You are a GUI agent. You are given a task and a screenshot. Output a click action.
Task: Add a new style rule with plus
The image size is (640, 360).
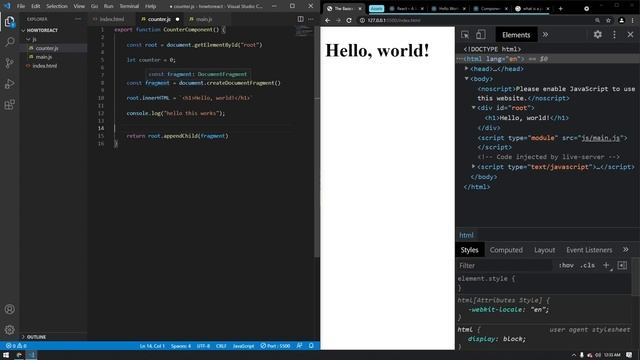click(606, 265)
